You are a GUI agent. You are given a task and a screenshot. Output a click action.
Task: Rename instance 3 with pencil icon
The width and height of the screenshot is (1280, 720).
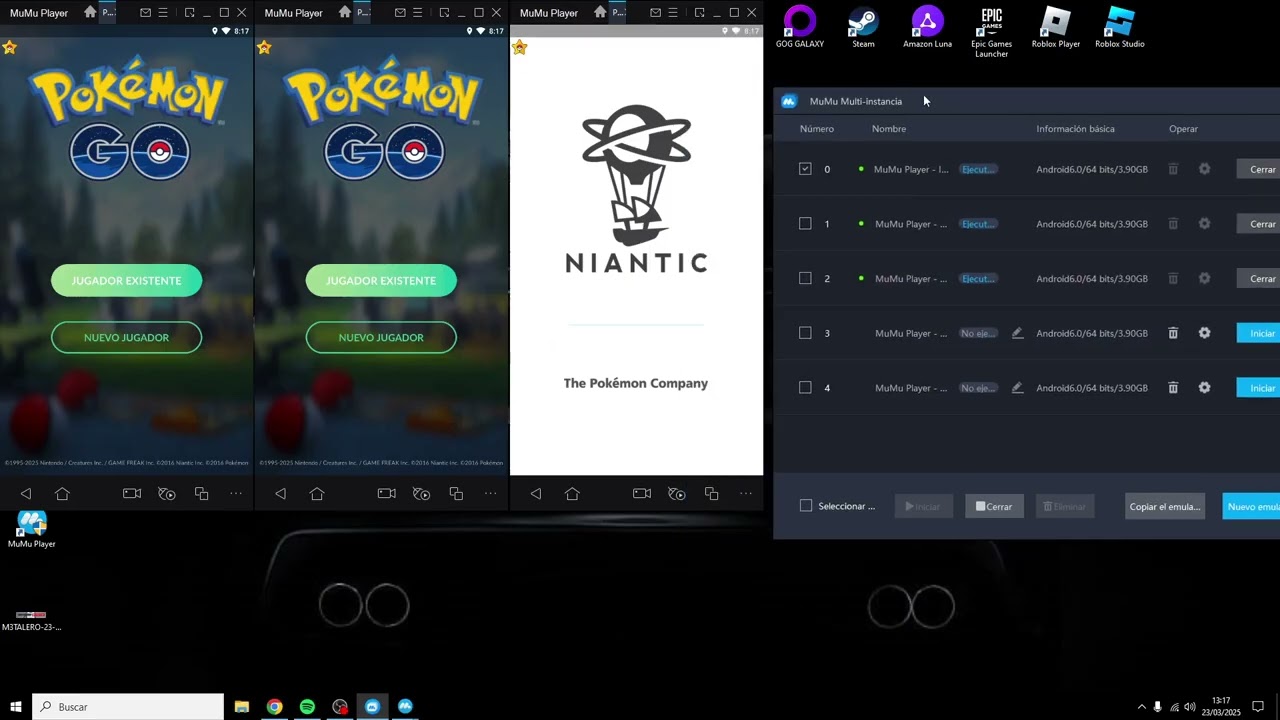(1017, 333)
